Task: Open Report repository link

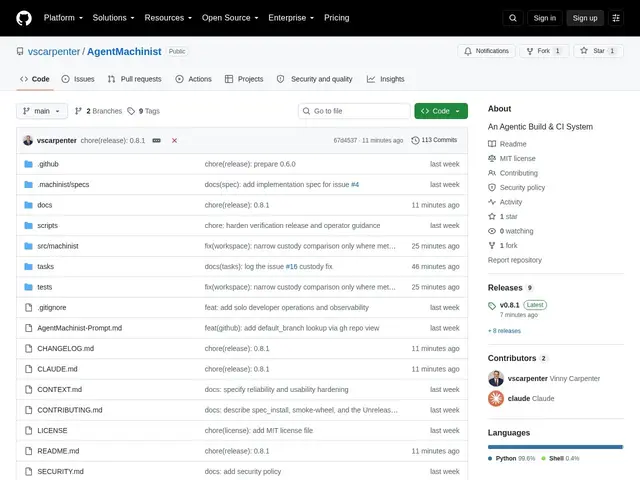Action: [x=515, y=260]
